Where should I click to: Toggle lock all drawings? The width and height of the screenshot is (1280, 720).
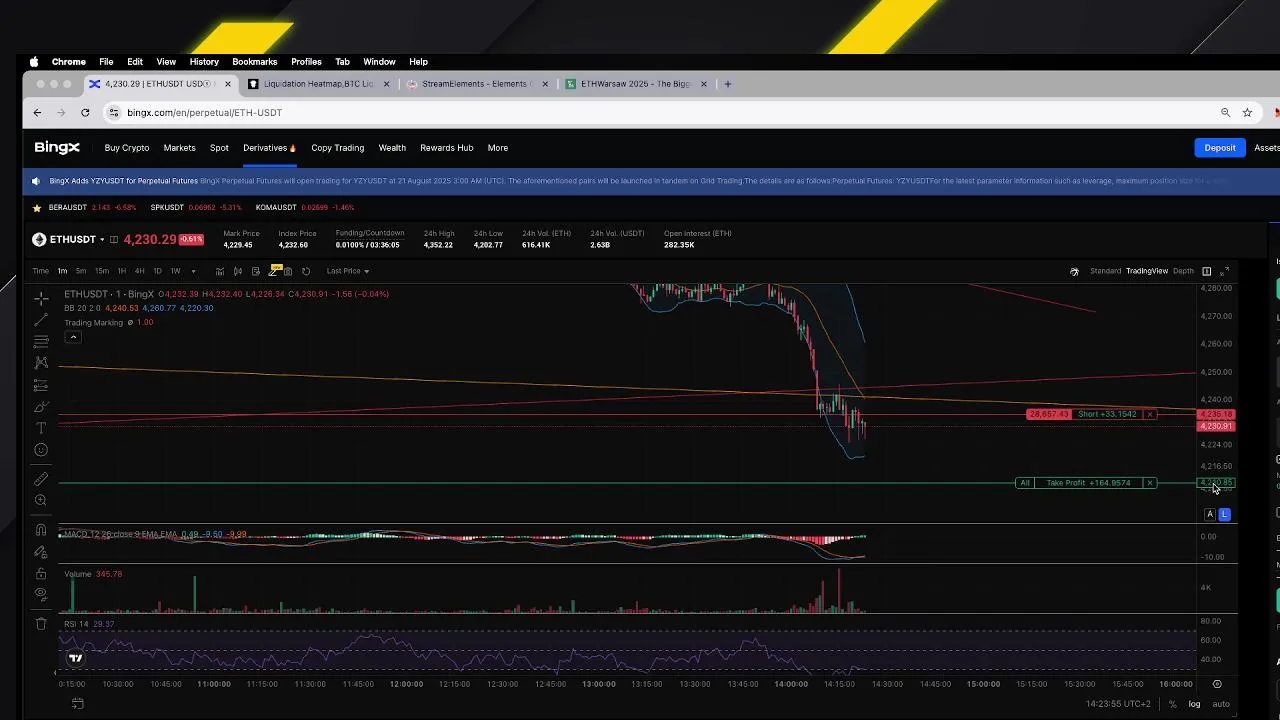click(41, 573)
